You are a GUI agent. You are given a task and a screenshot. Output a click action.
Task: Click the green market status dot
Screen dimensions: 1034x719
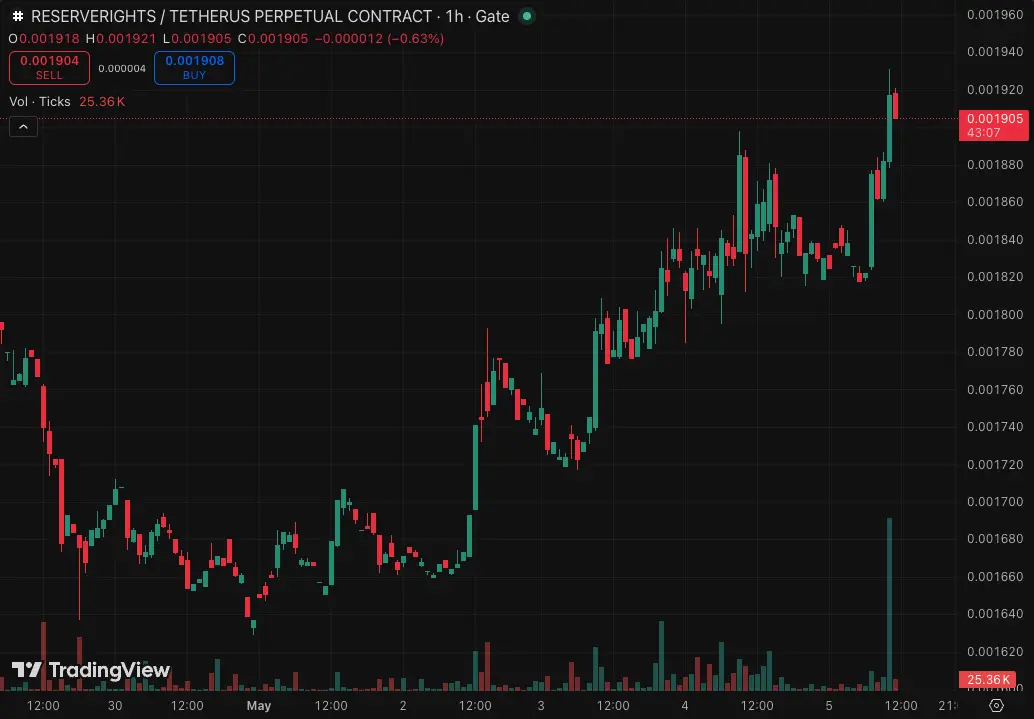point(527,16)
